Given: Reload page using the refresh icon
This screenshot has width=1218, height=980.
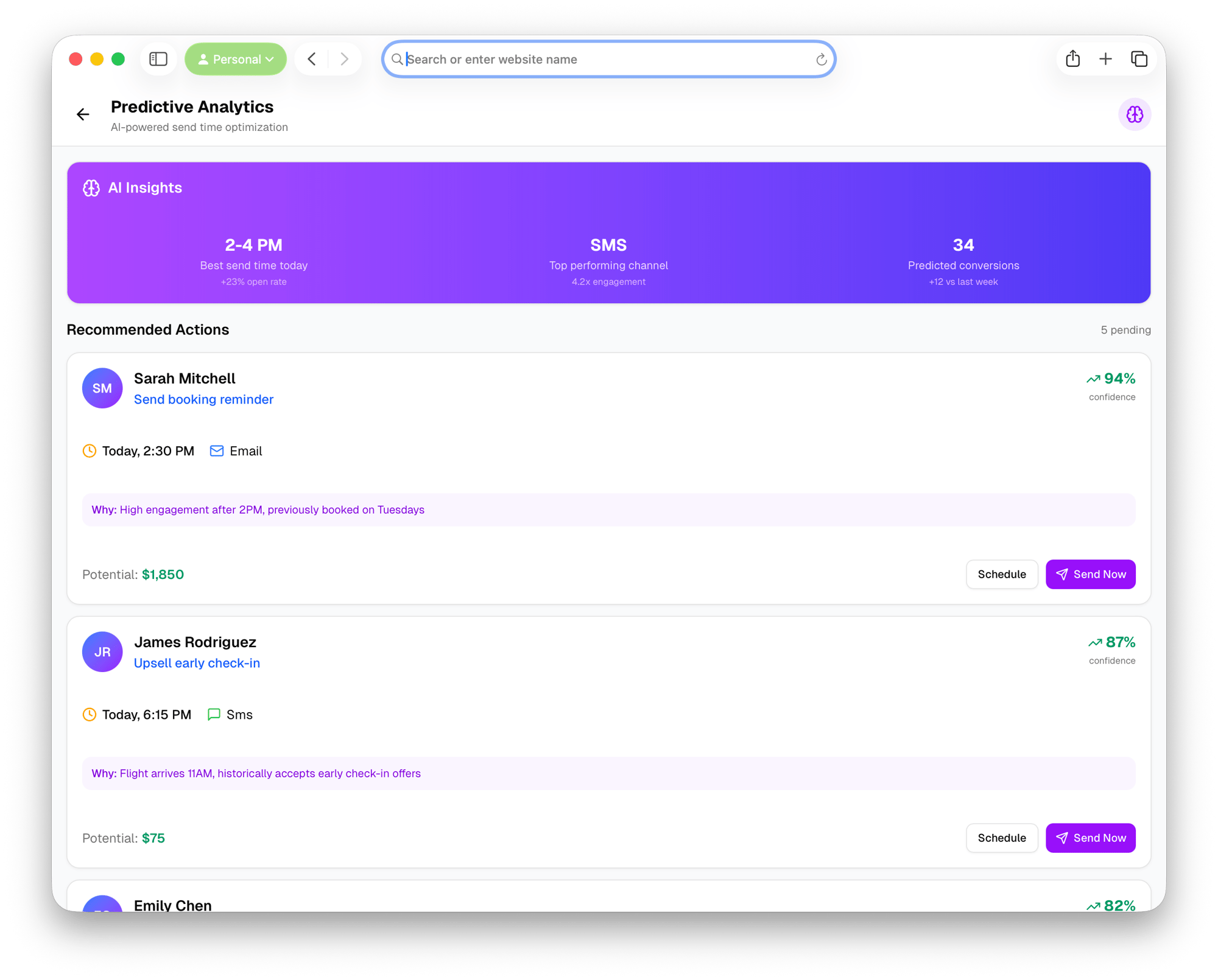Looking at the screenshot, I should pyautogui.click(x=821, y=60).
